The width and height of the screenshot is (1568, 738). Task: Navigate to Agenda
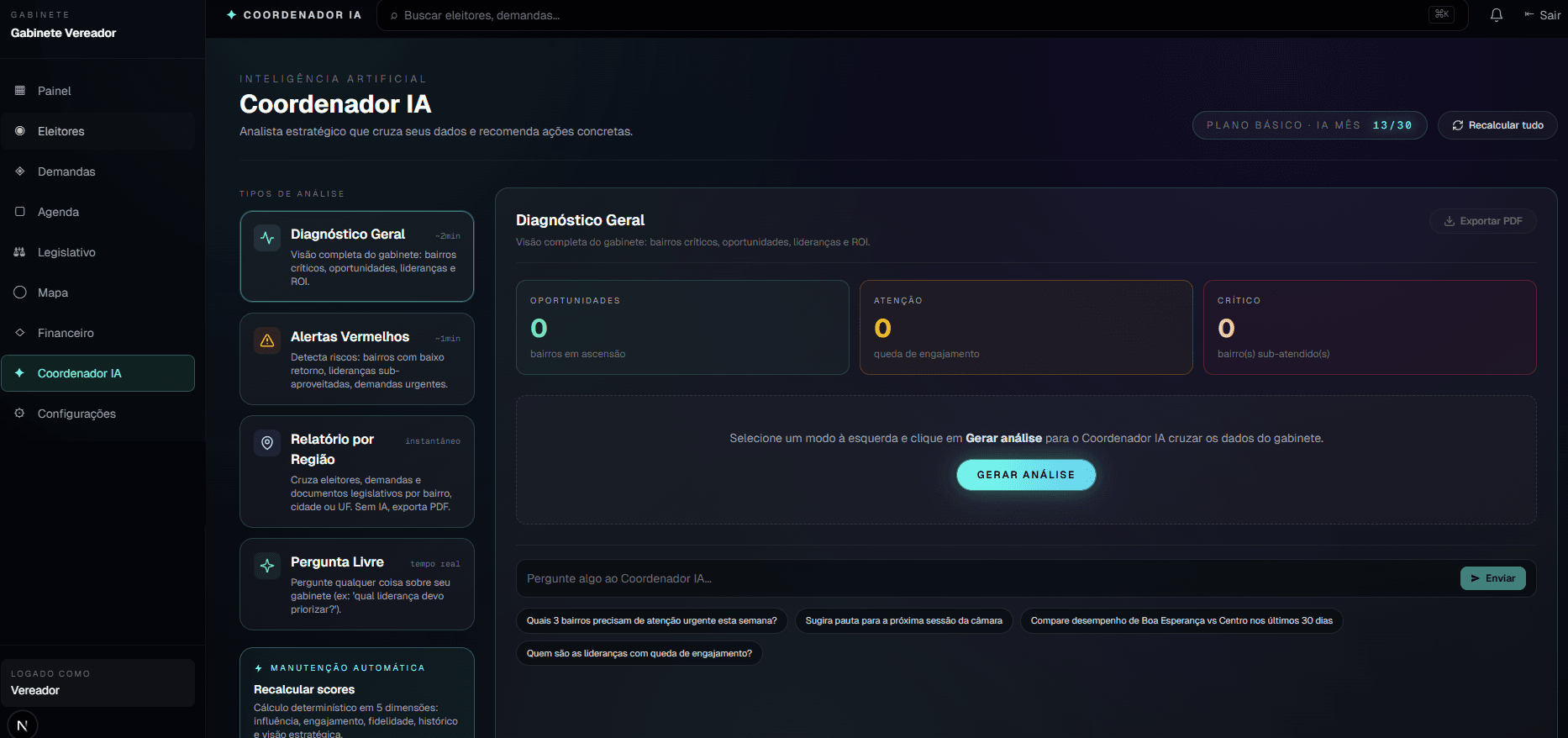click(98, 212)
